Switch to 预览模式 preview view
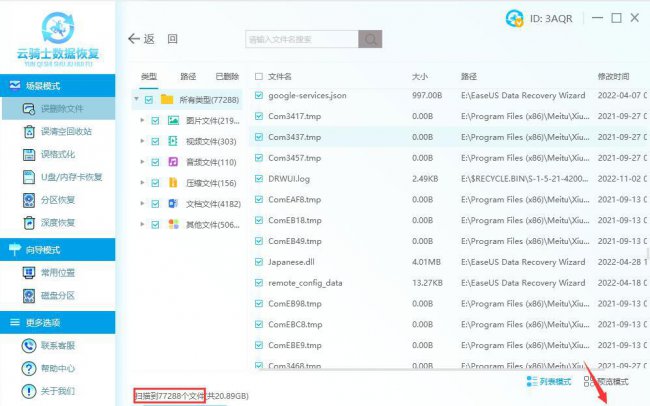650x406 pixels. tap(606, 381)
